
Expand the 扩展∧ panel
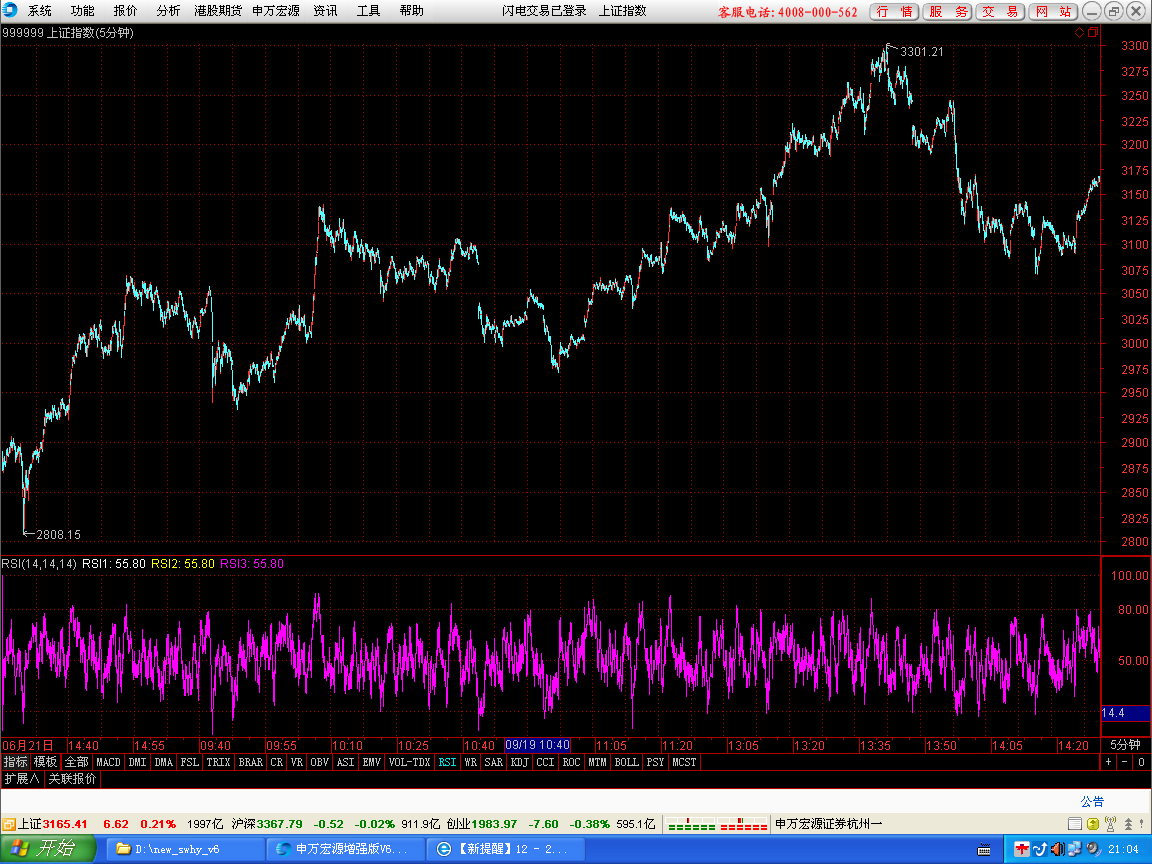pyautogui.click(x=22, y=779)
